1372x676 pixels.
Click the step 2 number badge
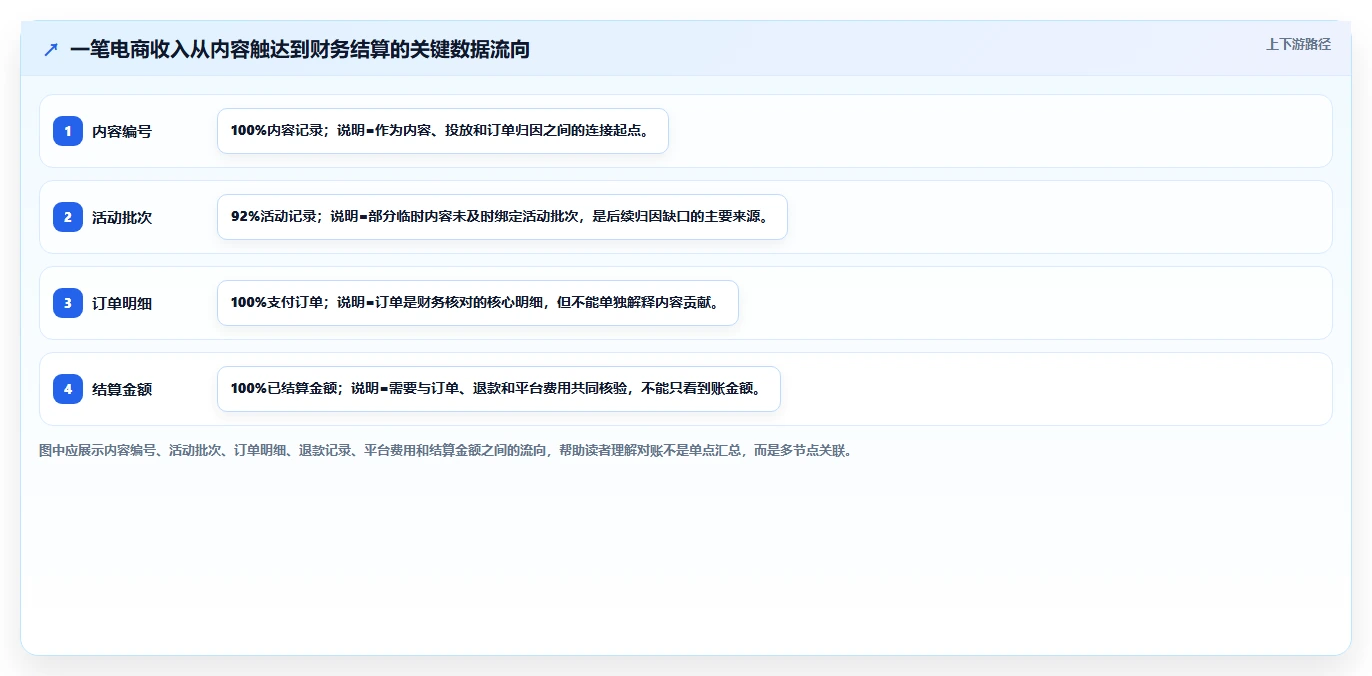68,217
